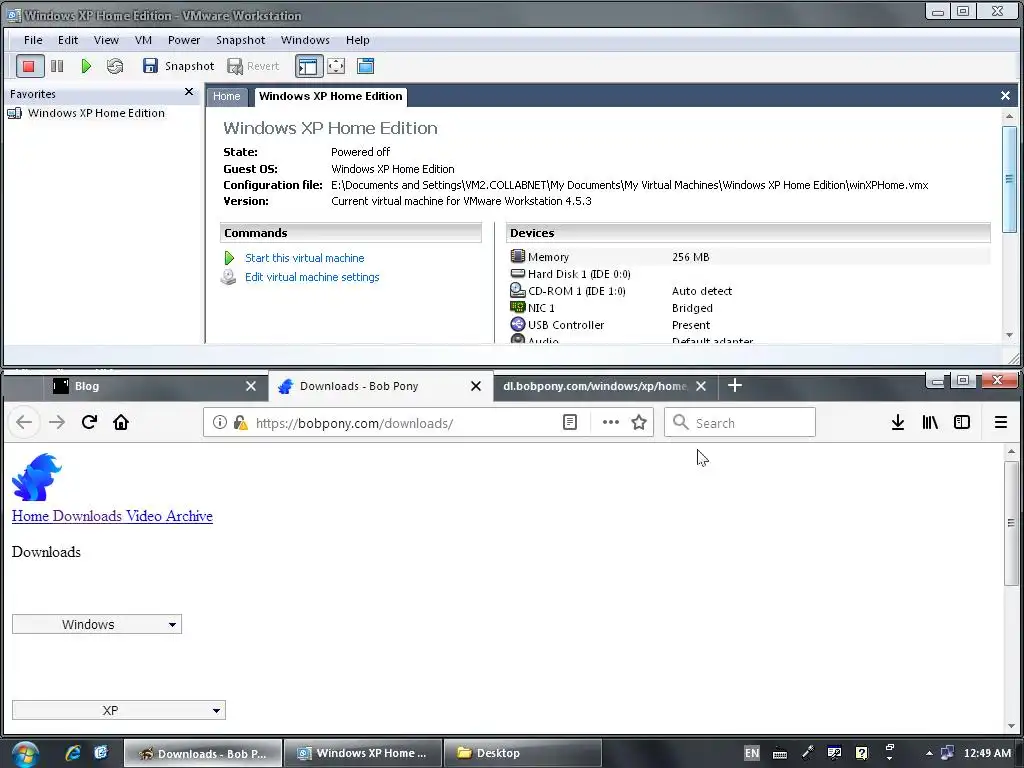Open the Library icon in Firefox toolbar
The image size is (1024, 768).
(930, 423)
